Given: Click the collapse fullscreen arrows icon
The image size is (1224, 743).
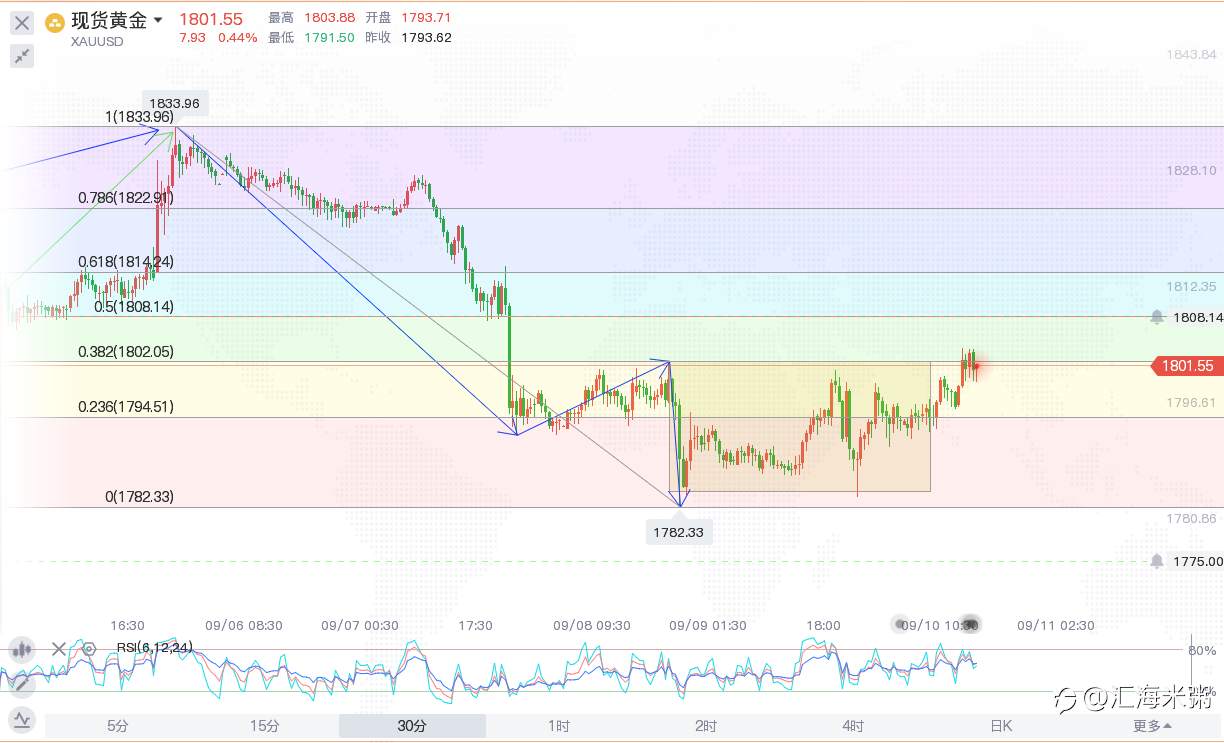Looking at the screenshot, I should click(21, 56).
